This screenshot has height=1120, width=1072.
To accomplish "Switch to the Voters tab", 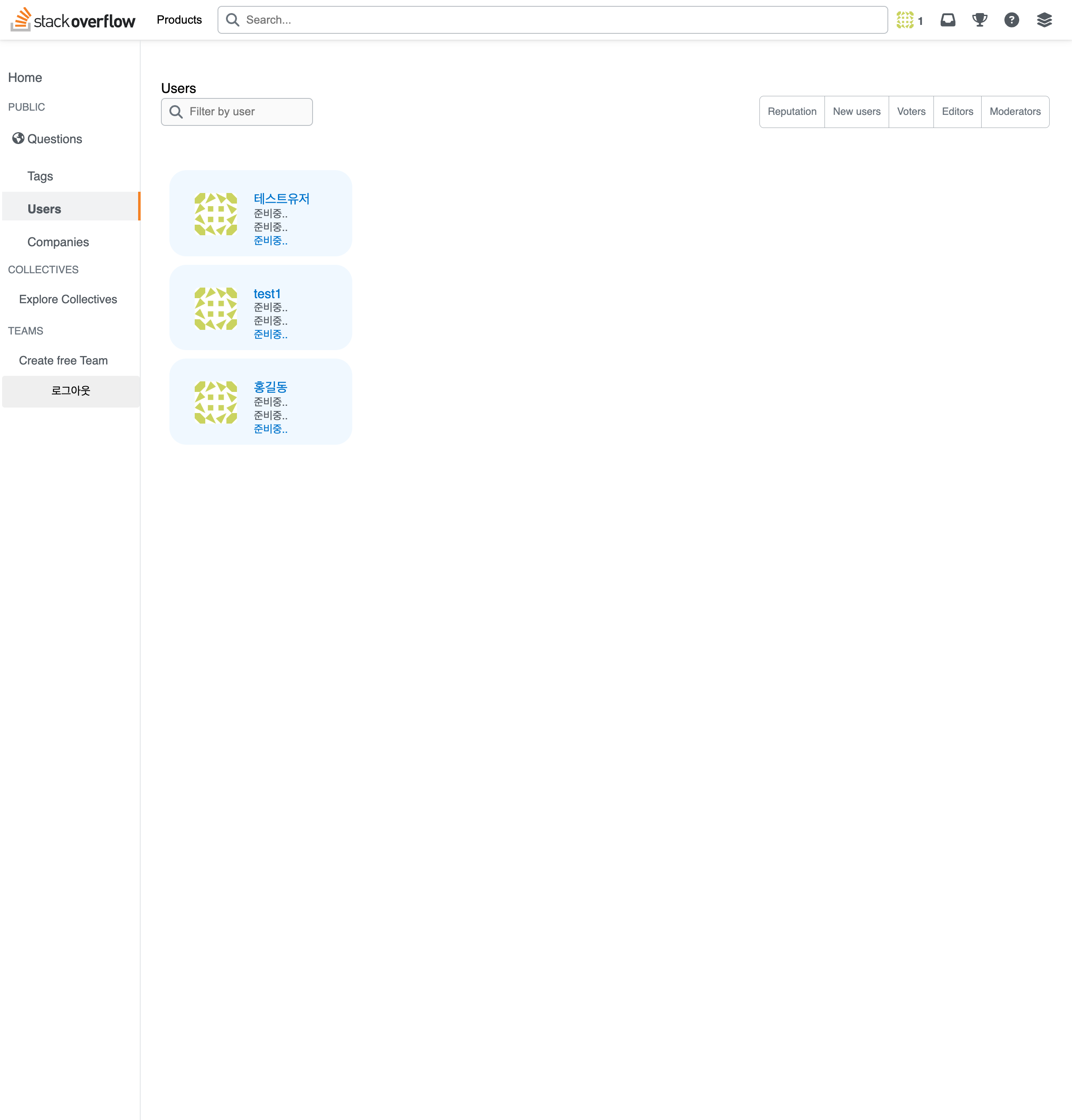I will [911, 112].
